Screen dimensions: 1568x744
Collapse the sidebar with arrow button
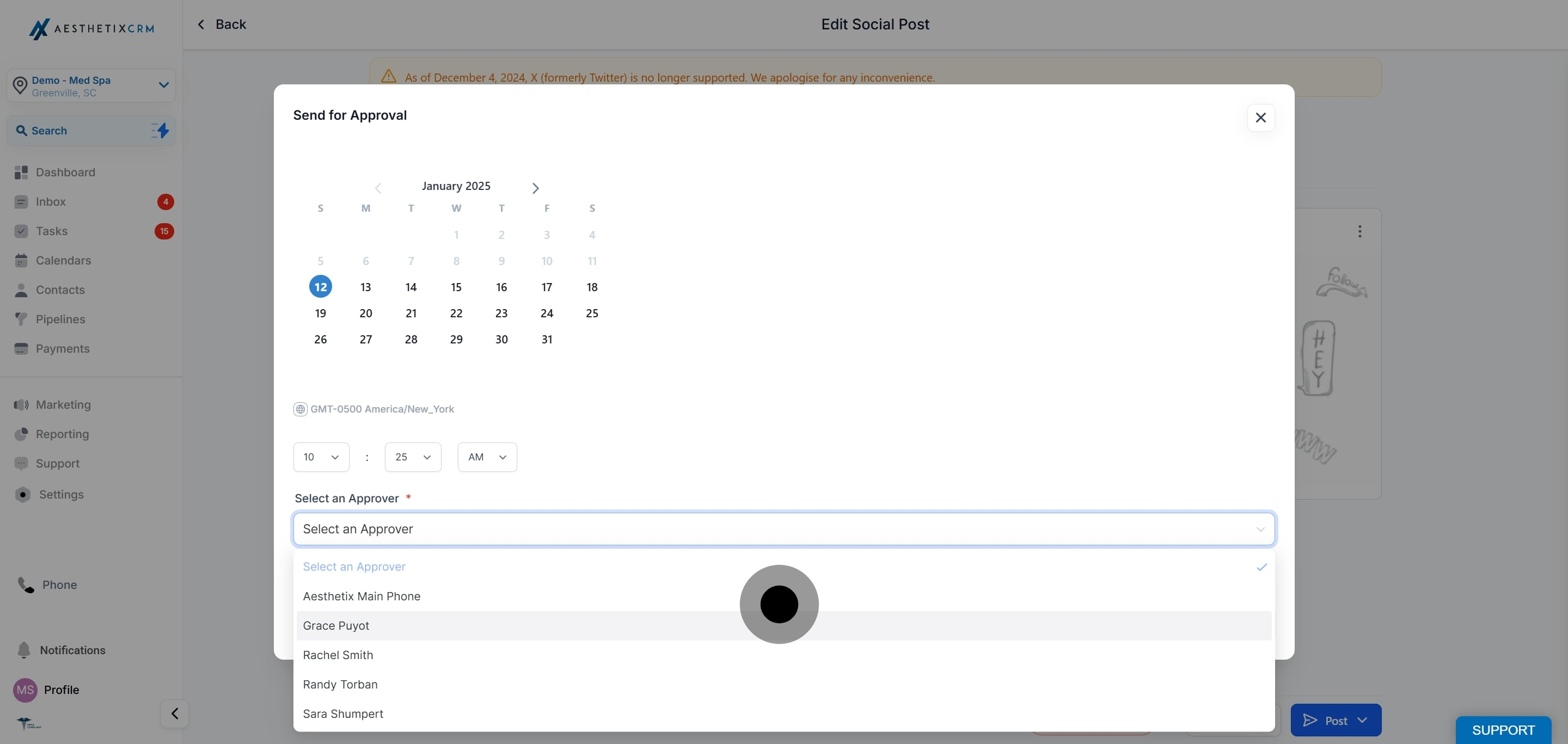coord(175,714)
